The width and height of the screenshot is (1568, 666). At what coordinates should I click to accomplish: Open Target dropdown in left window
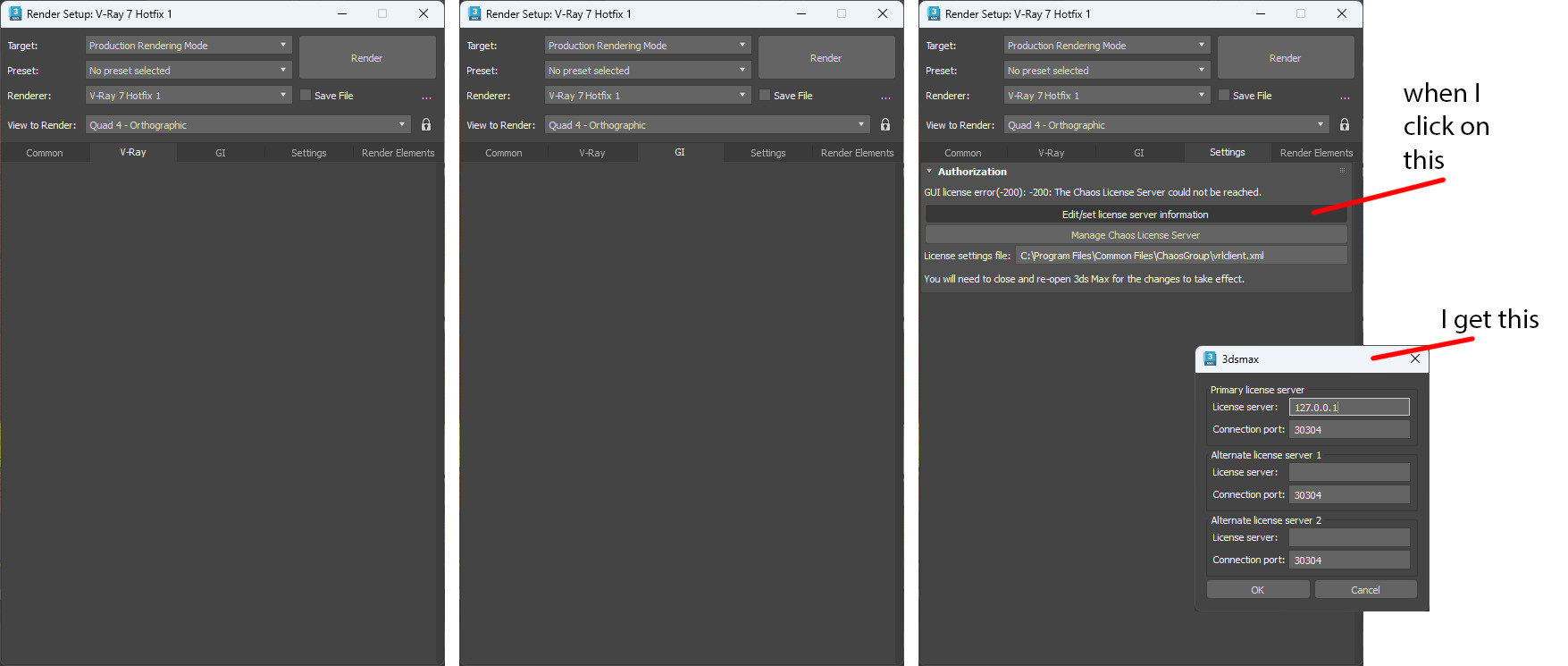click(189, 45)
